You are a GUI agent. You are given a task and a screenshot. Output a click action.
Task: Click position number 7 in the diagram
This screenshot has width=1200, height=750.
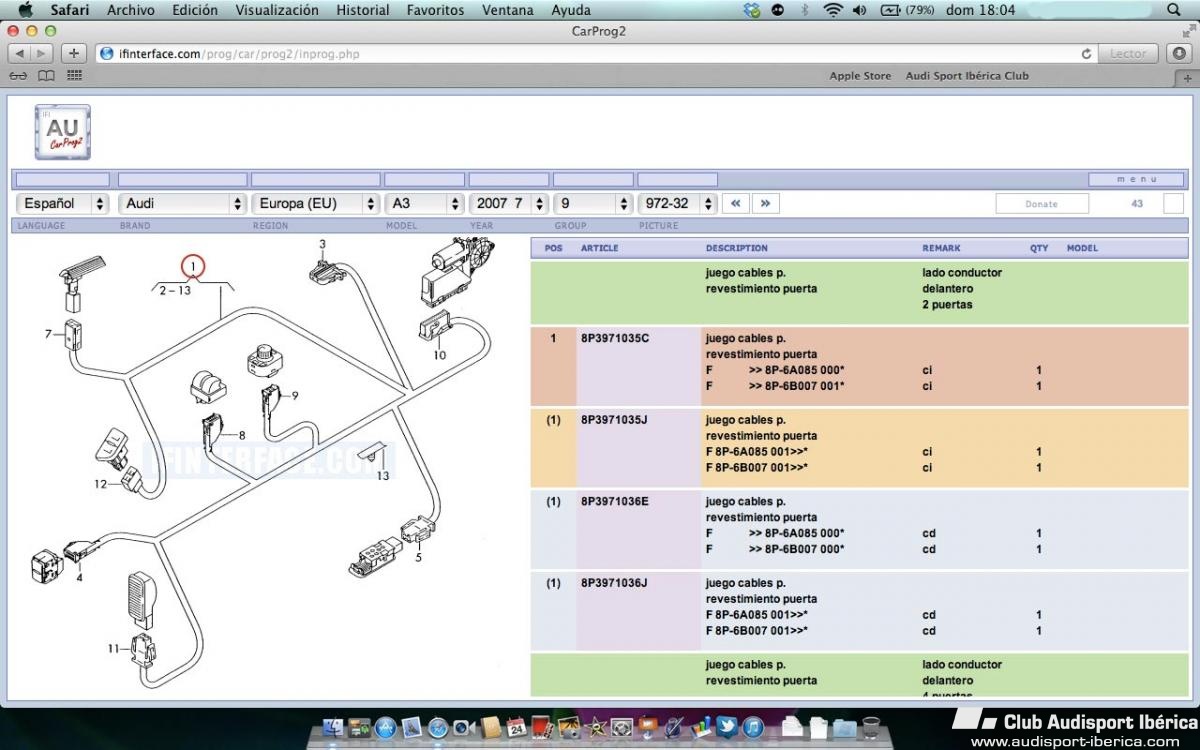point(47,333)
